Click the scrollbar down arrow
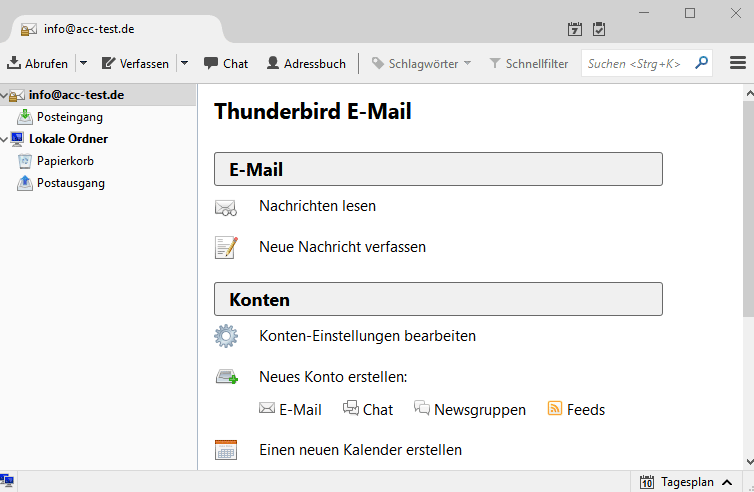Viewport: 754px width, 492px height. point(749,462)
